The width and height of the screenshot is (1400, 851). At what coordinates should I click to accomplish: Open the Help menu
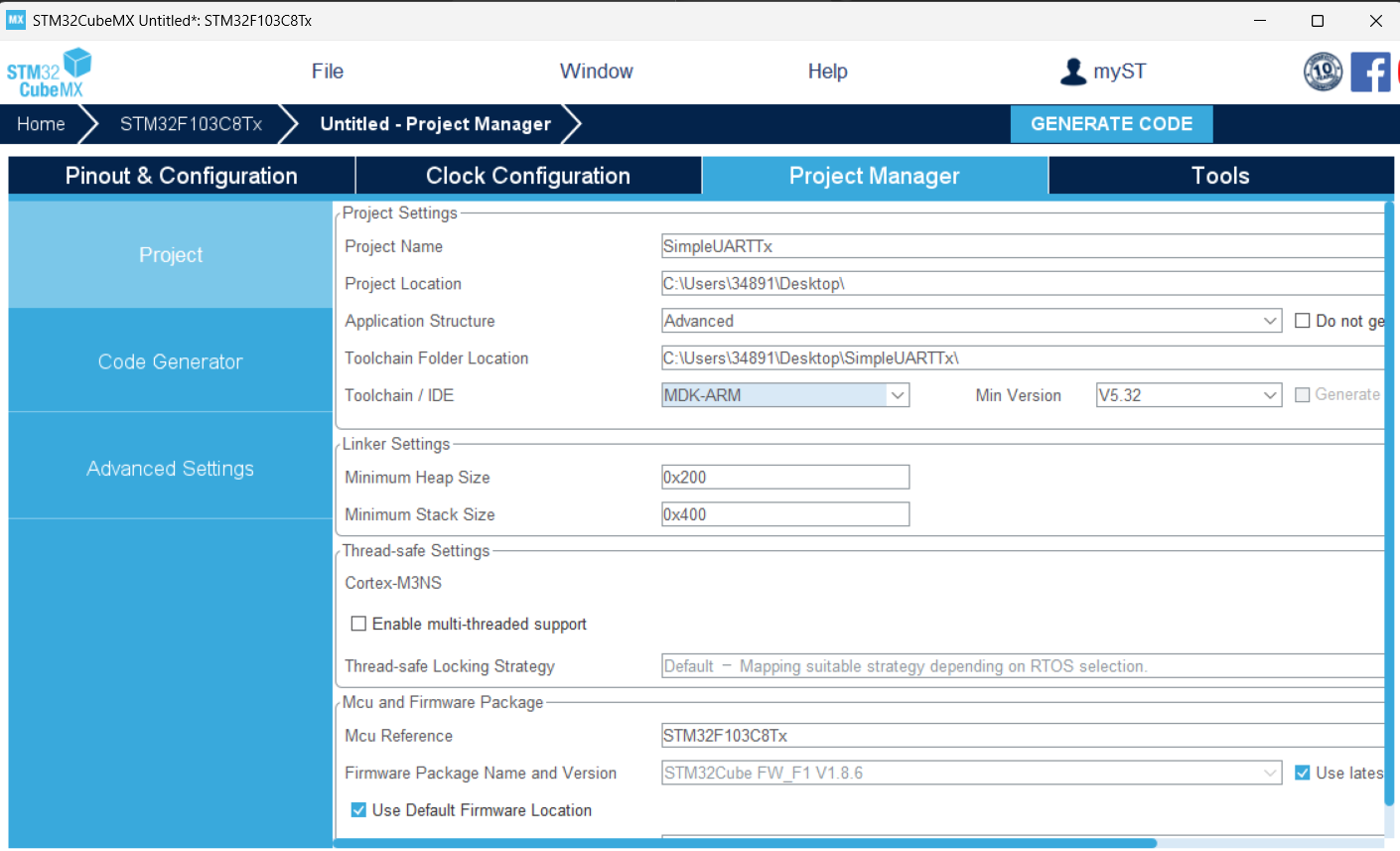click(x=828, y=71)
